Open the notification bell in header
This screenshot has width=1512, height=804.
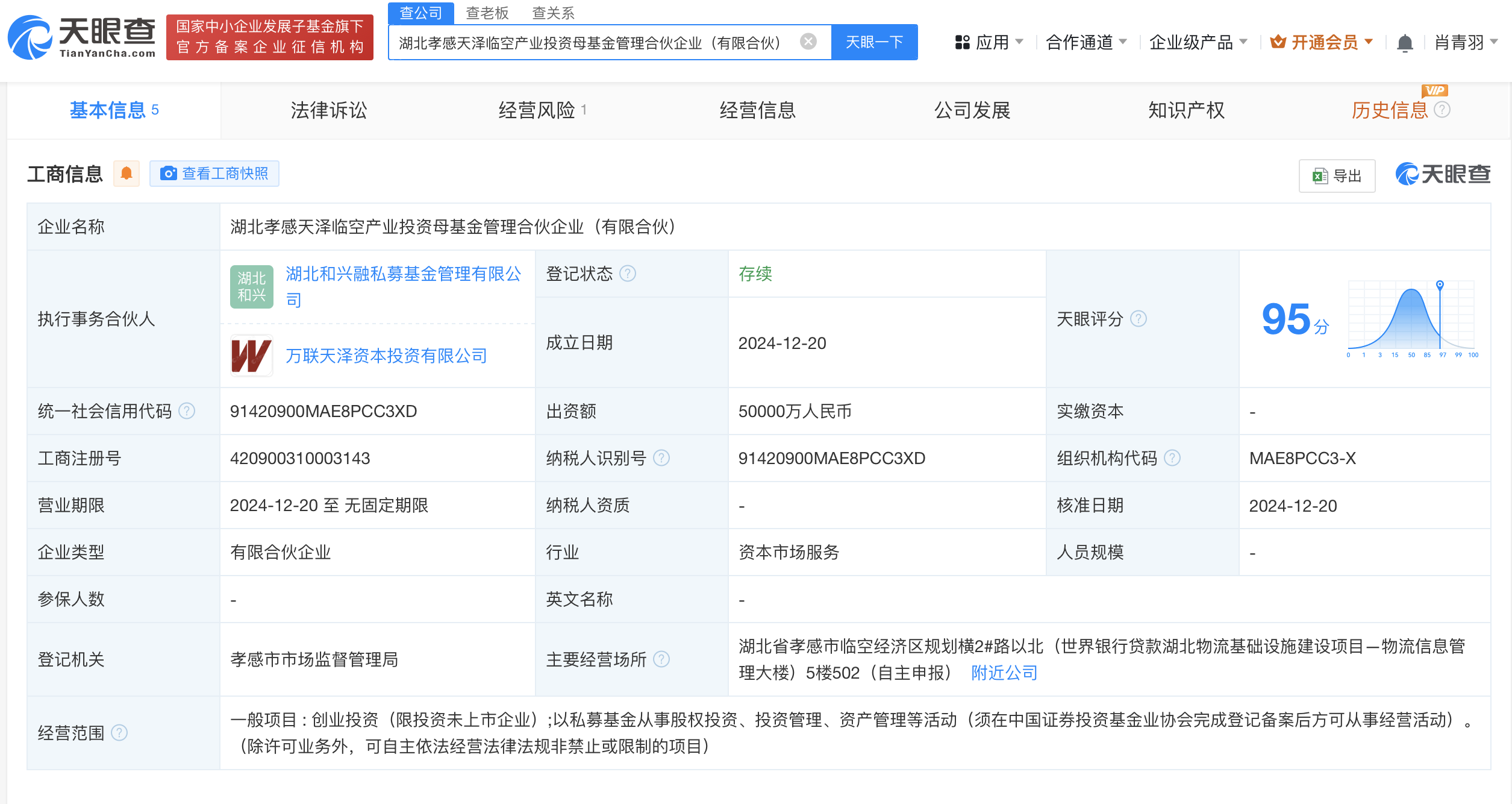1405,43
